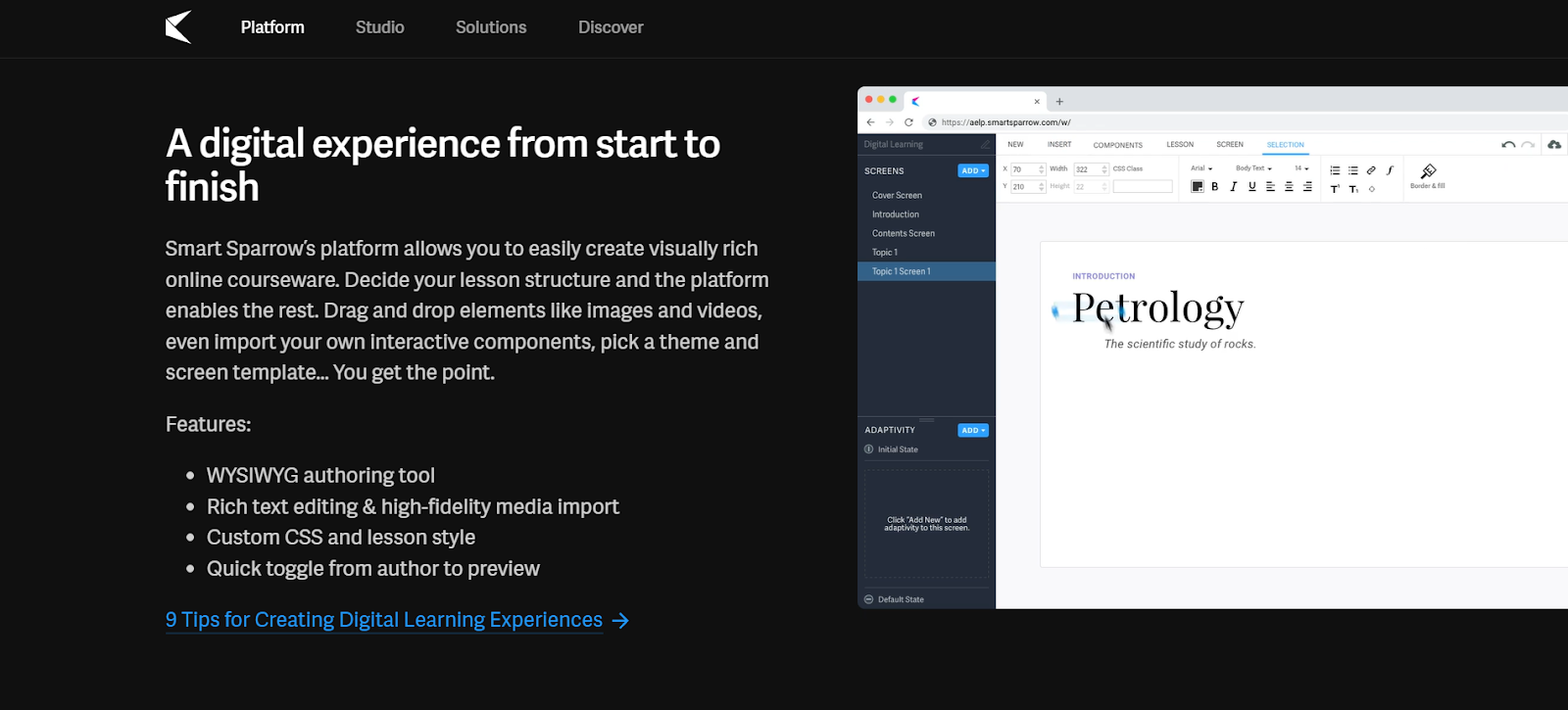Apply italic text formatting
Image resolution: width=1568 pixels, height=710 pixels.
tap(1234, 186)
